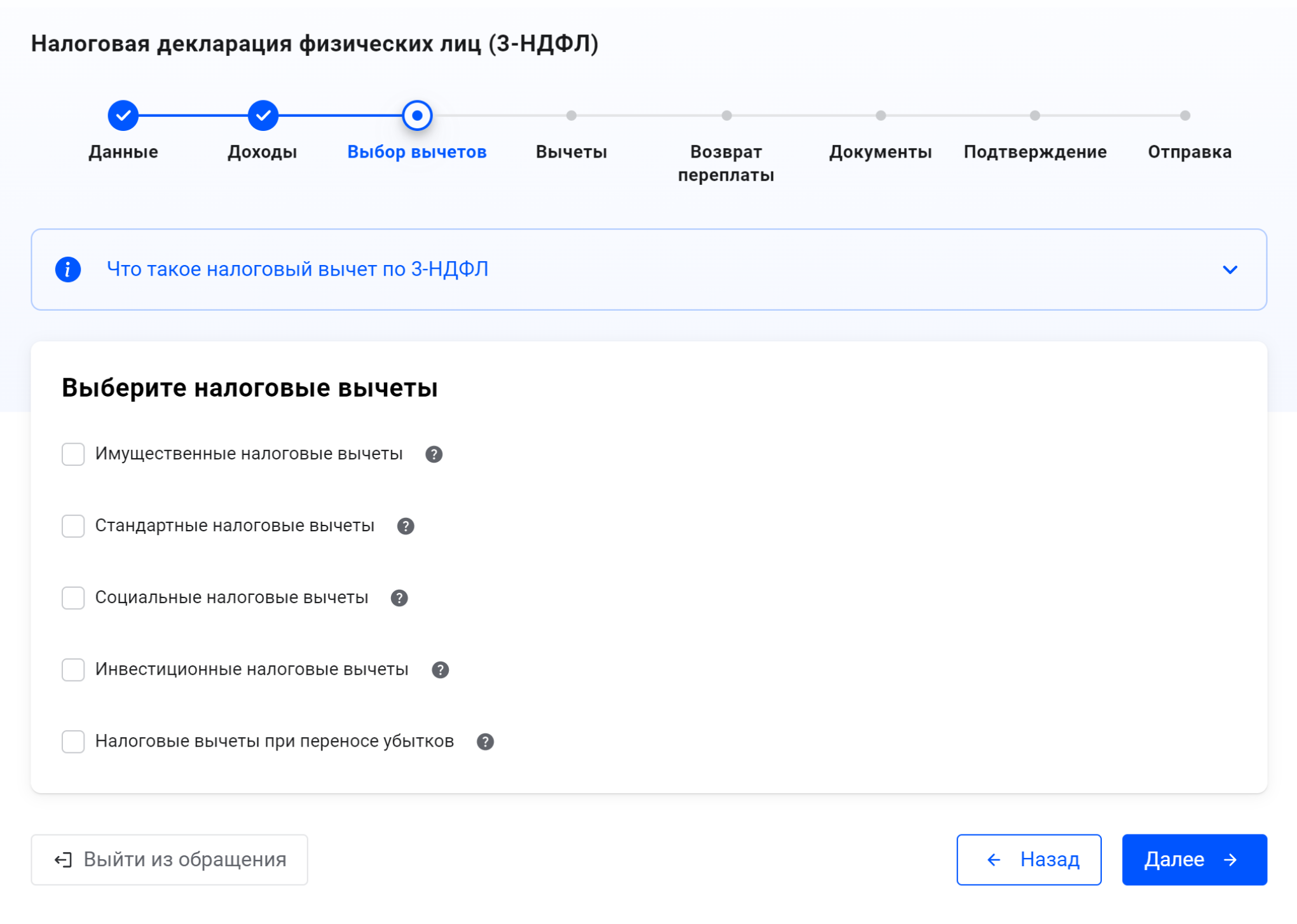Click heading Выберите налоговые вычеты

point(250,388)
